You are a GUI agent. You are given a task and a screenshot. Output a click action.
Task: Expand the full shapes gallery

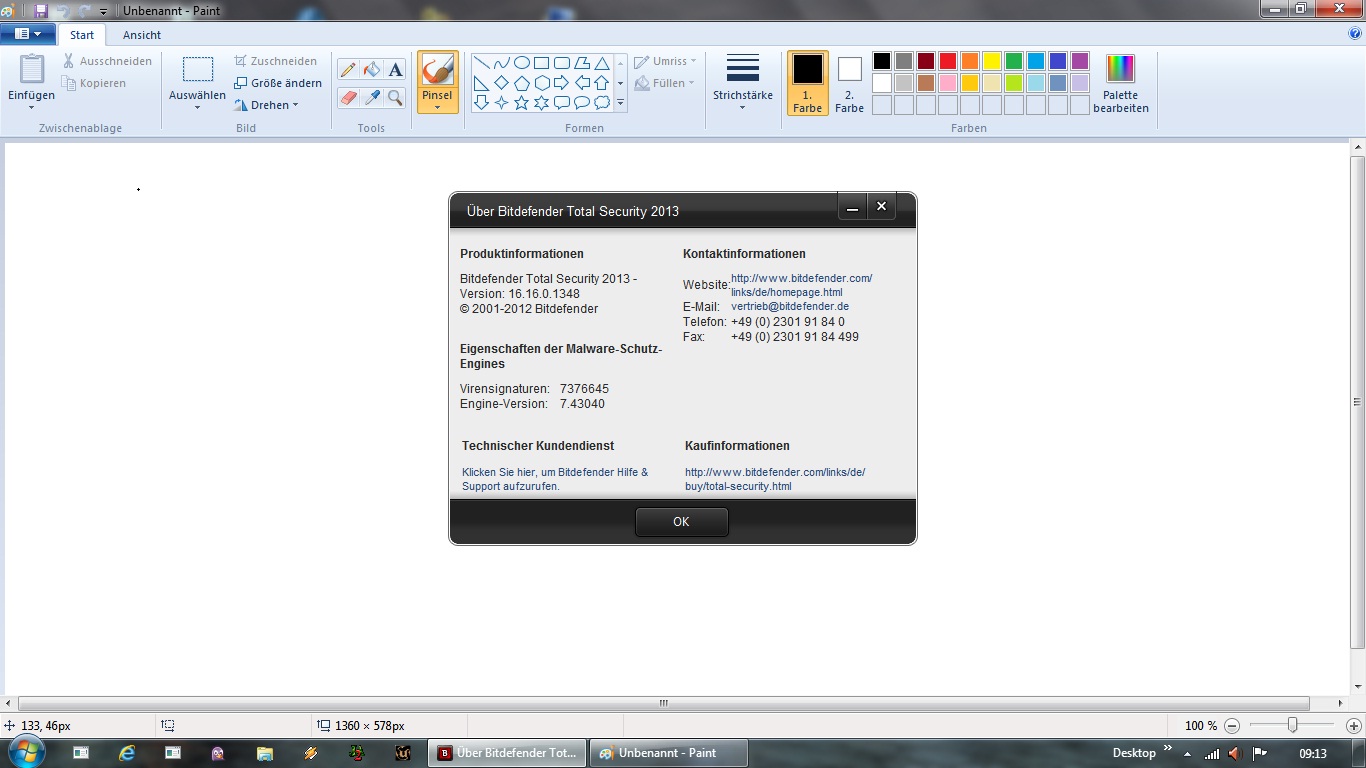pos(620,102)
